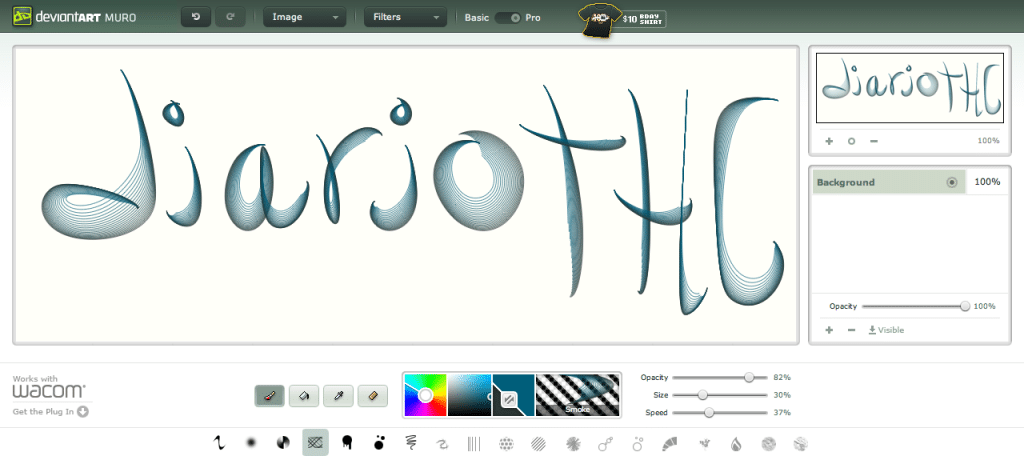The height and width of the screenshot is (456, 1024).
Task: Undo the last stroke
Action: (x=196, y=17)
